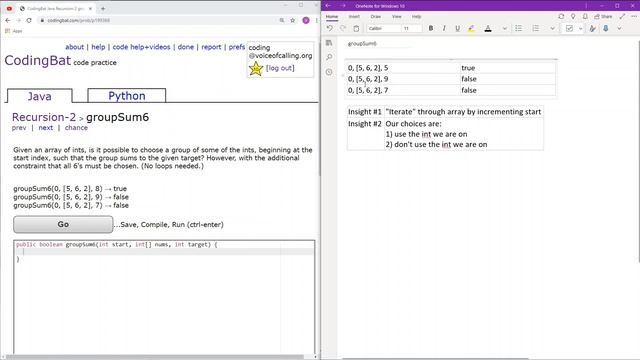
Task: Open a chance problem
Action: [x=76, y=128]
